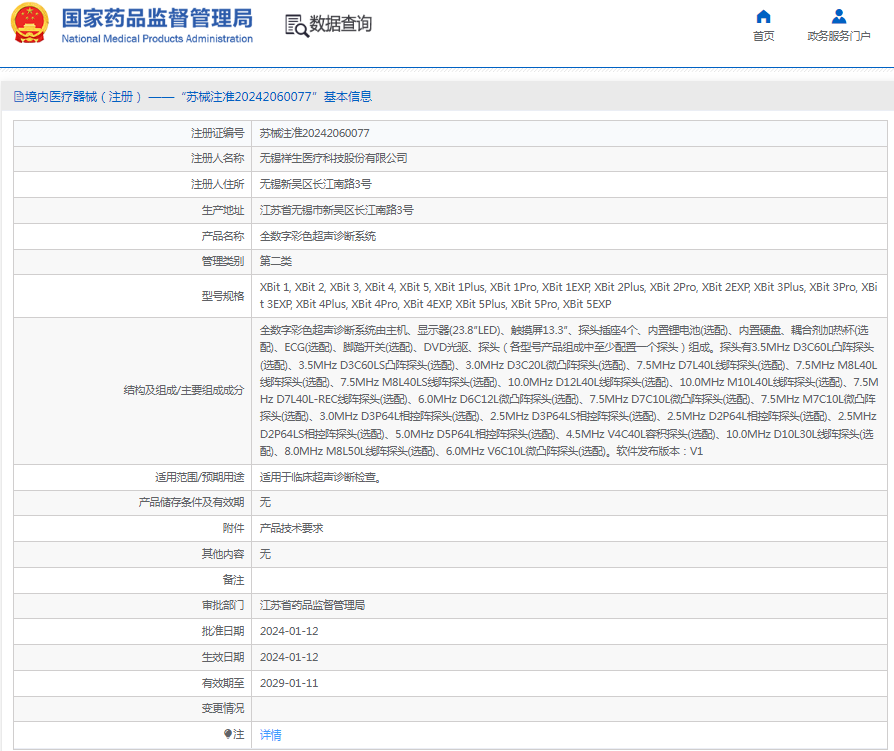Screen dimensions: 894x751
Task: Click the 生效日期 value 2024-01-12
Action: (x=289, y=657)
